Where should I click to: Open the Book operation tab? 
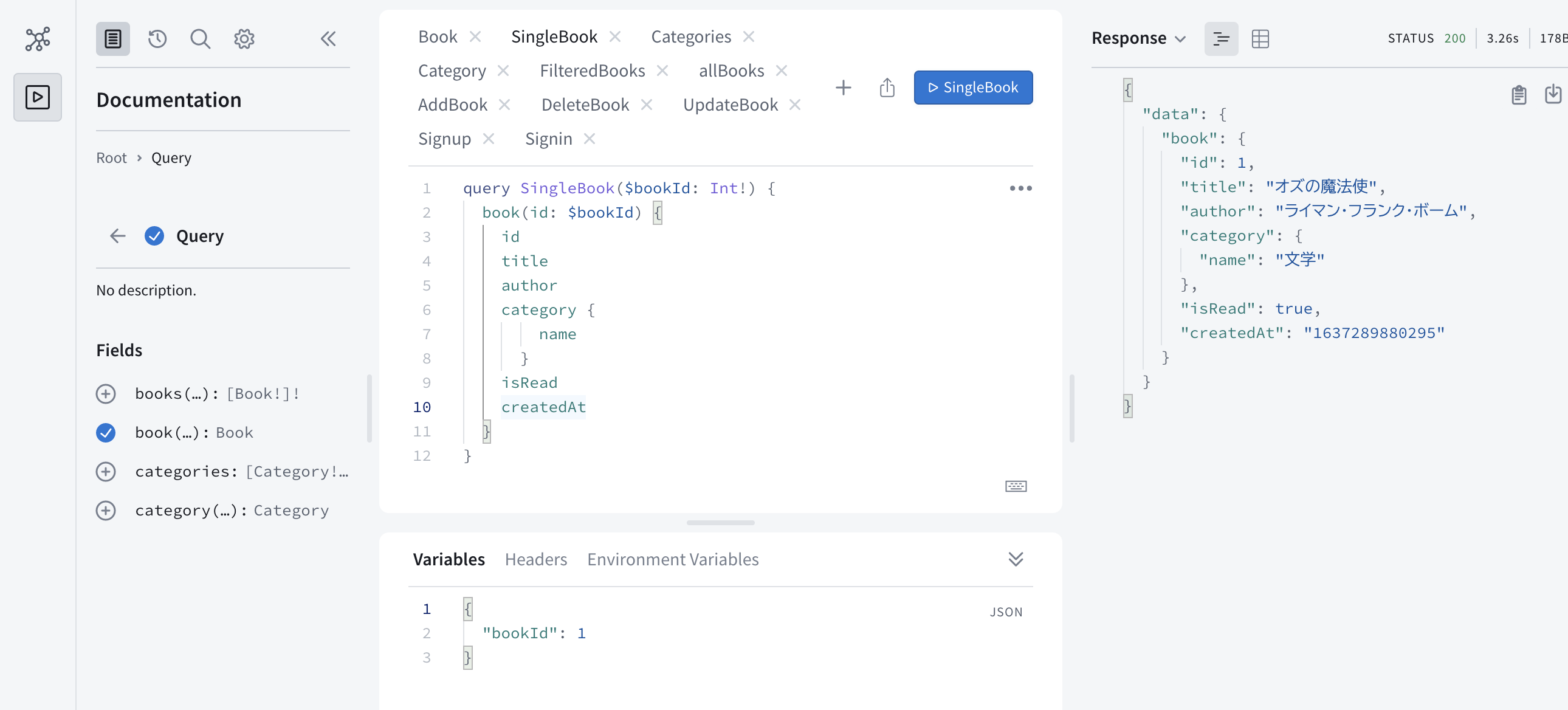tap(437, 36)
